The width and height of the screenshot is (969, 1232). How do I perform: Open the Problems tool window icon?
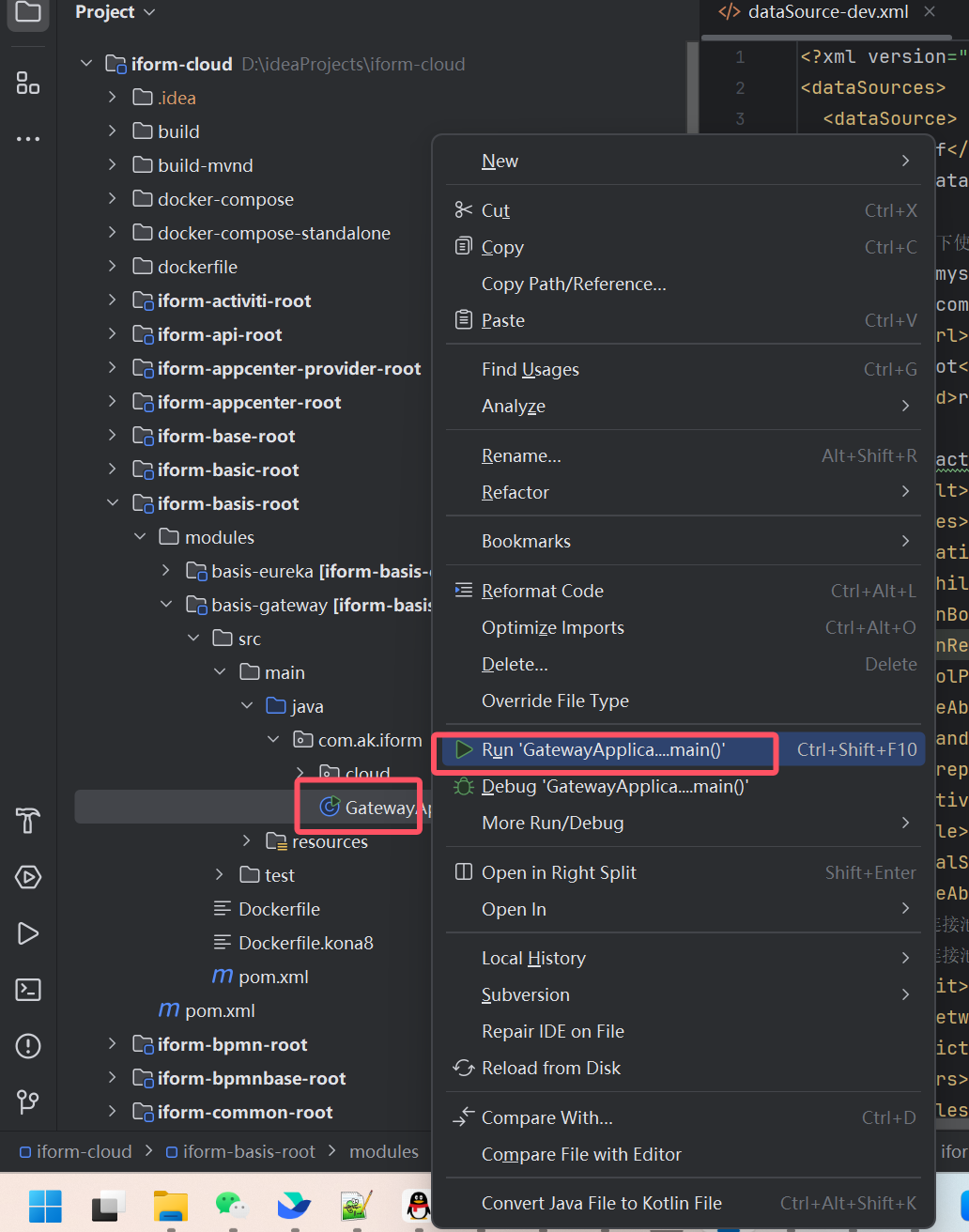pyautogui.click(x=28, y=1046)
